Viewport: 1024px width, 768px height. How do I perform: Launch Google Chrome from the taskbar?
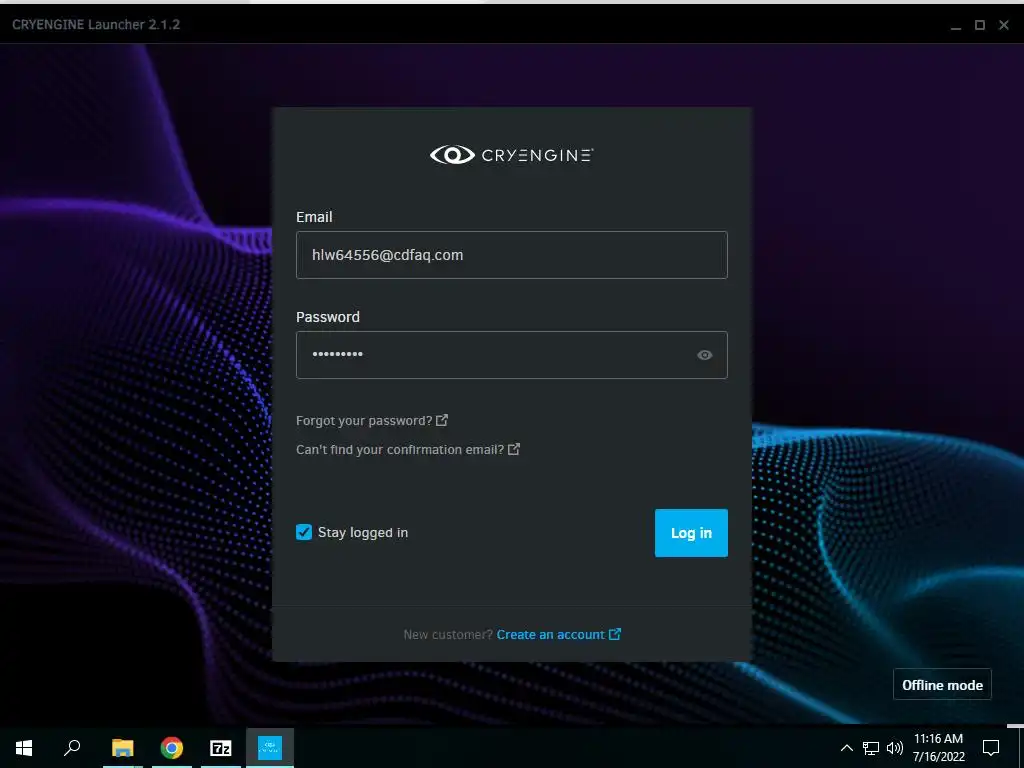(172, 748)
